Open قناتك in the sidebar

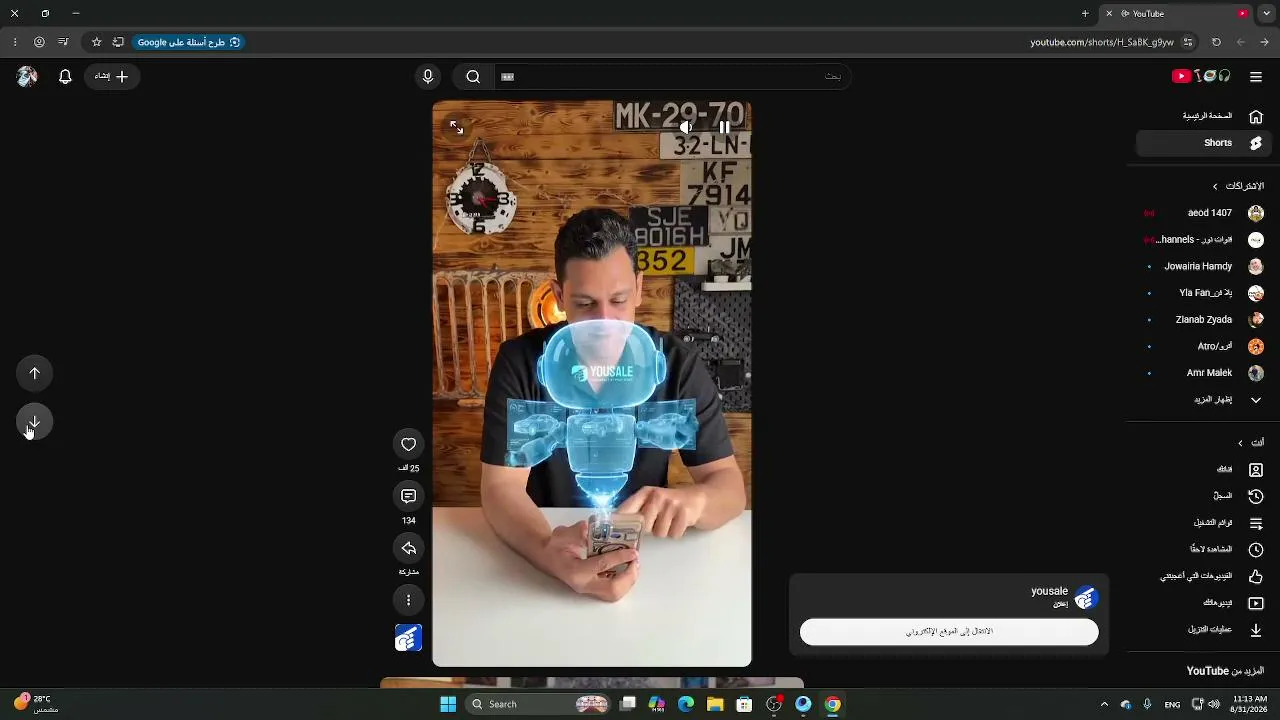[x=1204, y=469]
